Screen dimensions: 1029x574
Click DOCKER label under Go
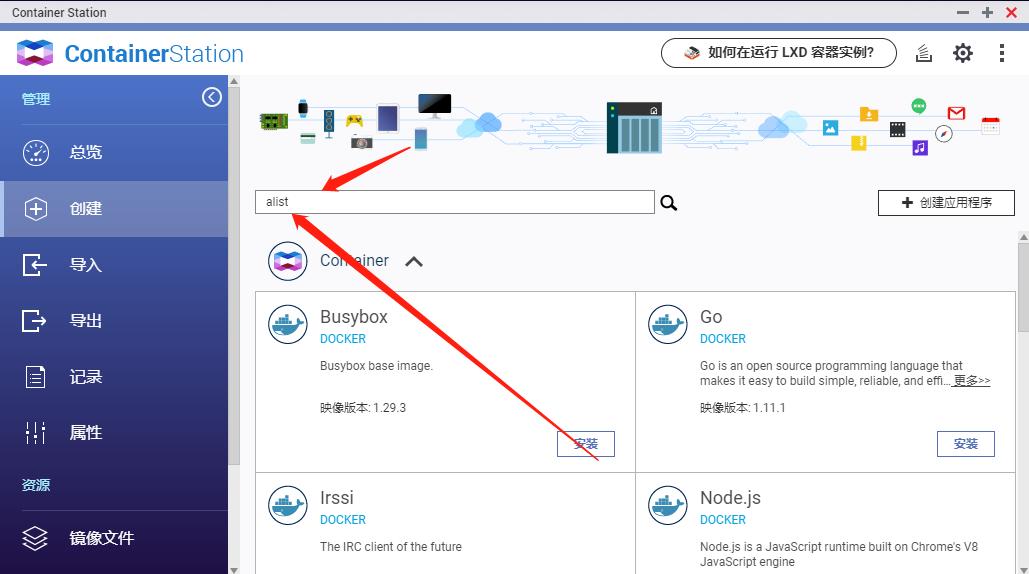point(723,339)
